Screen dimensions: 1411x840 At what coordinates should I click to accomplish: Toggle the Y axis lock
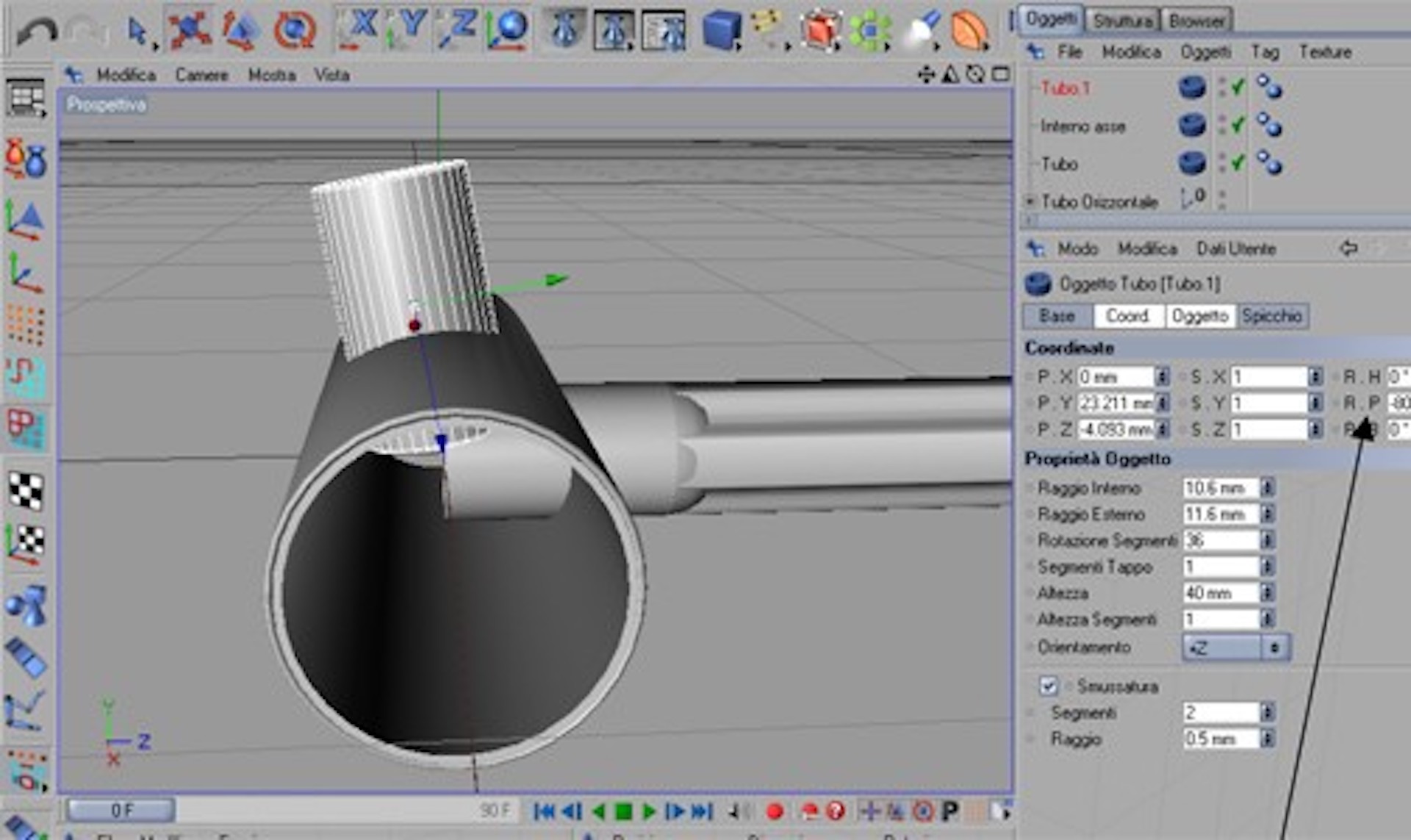[x=407, y=29]
